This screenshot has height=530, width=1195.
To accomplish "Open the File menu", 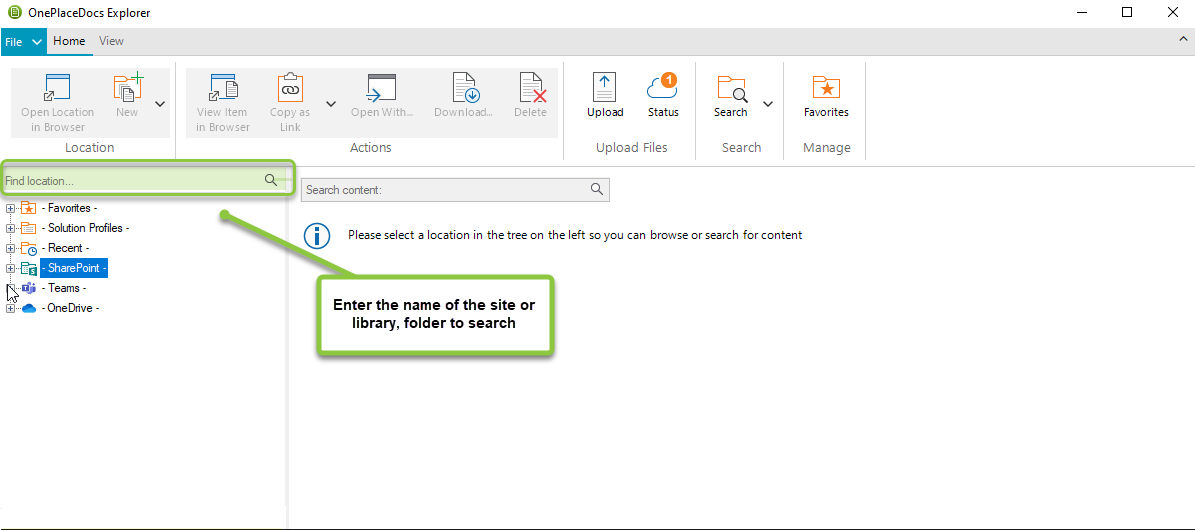I will point(24,42).
